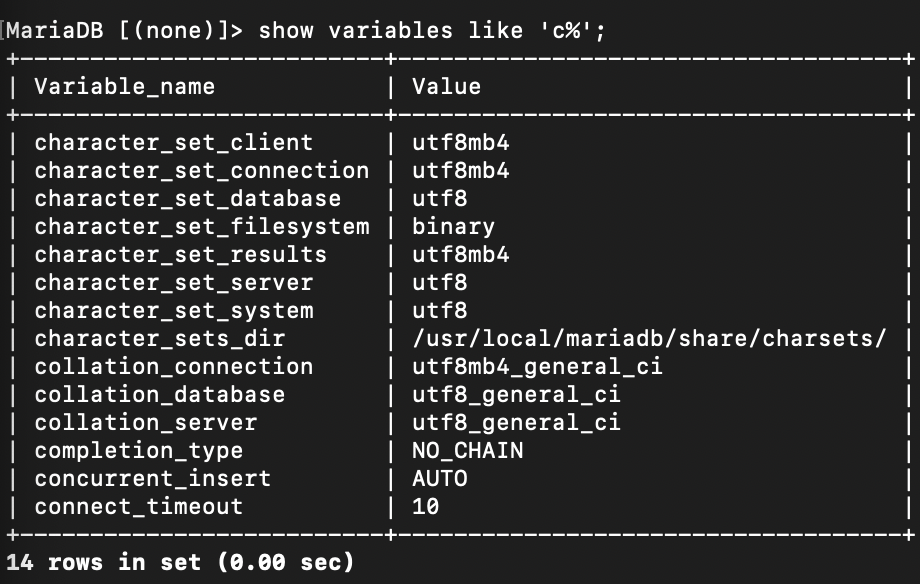This screenshot has height=584, width=920.
Task: Click the MariaDB [(none)]> prompt text
Action: (x=124, y=29)
